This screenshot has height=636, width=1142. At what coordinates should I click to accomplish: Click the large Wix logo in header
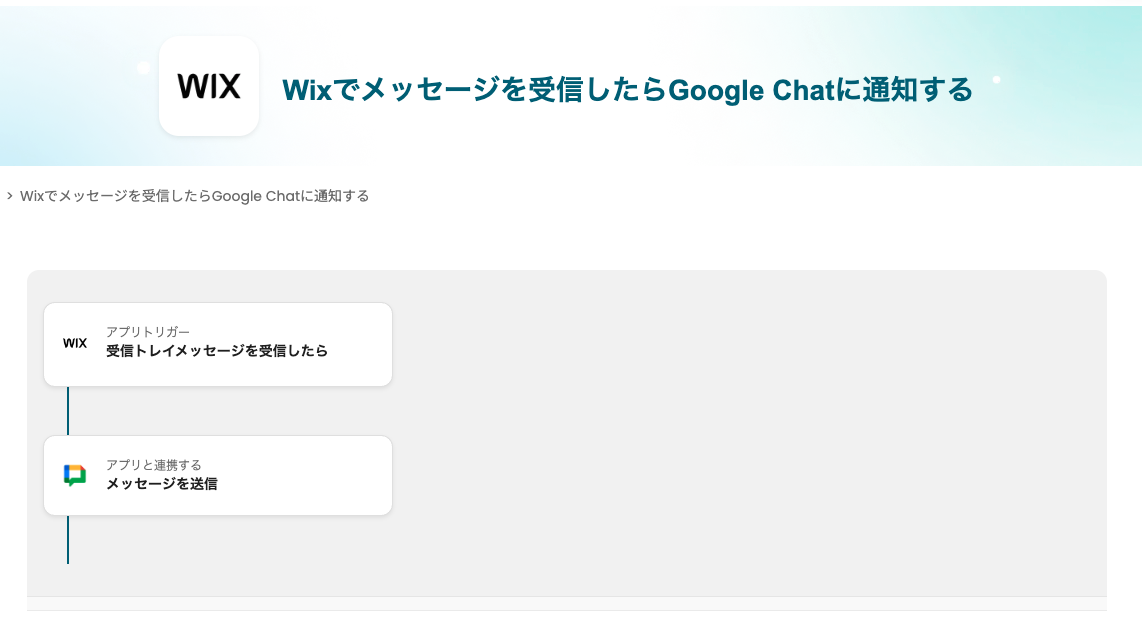209,86
